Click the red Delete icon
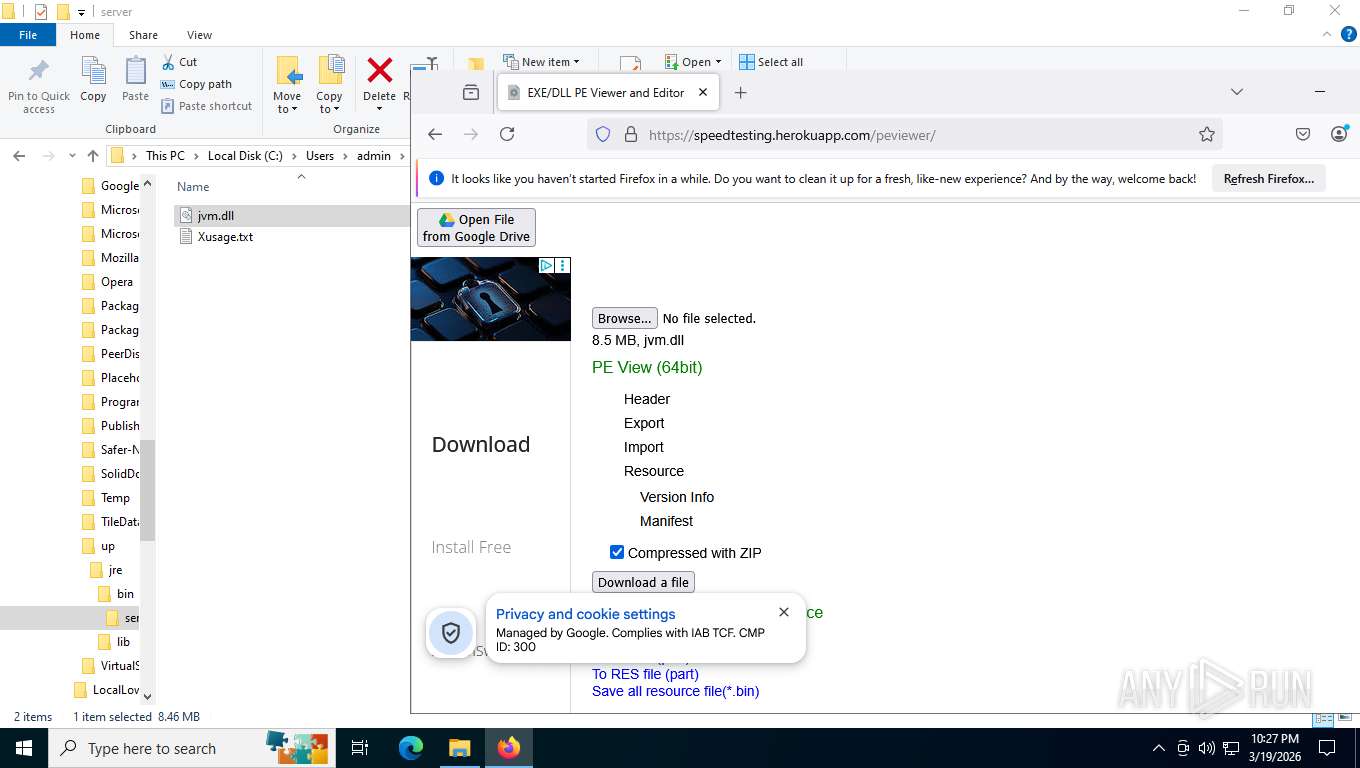The width and height of the screenshot is (1360, 768). click(x=380, y=70)
